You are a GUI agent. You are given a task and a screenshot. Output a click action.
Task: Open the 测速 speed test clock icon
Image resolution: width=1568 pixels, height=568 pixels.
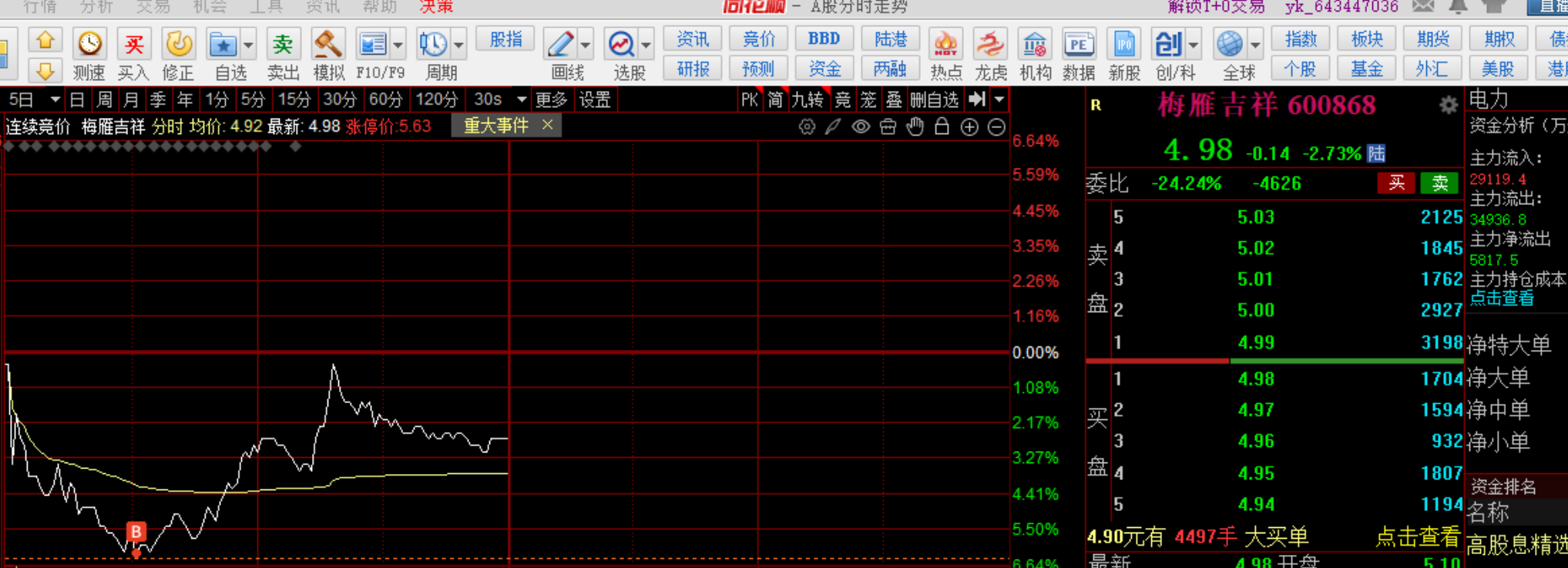(x=89, y=43)
